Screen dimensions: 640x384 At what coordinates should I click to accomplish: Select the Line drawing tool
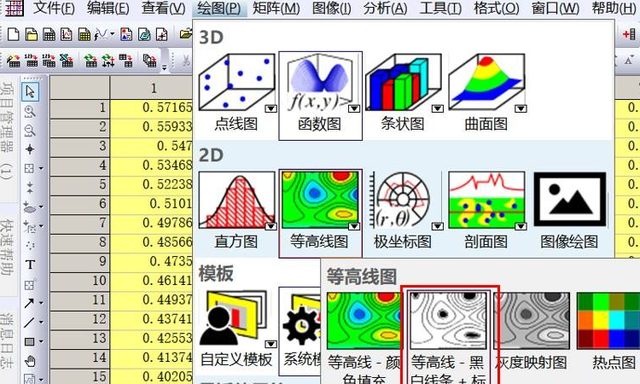pyautogui.click(x=29, y=322)
